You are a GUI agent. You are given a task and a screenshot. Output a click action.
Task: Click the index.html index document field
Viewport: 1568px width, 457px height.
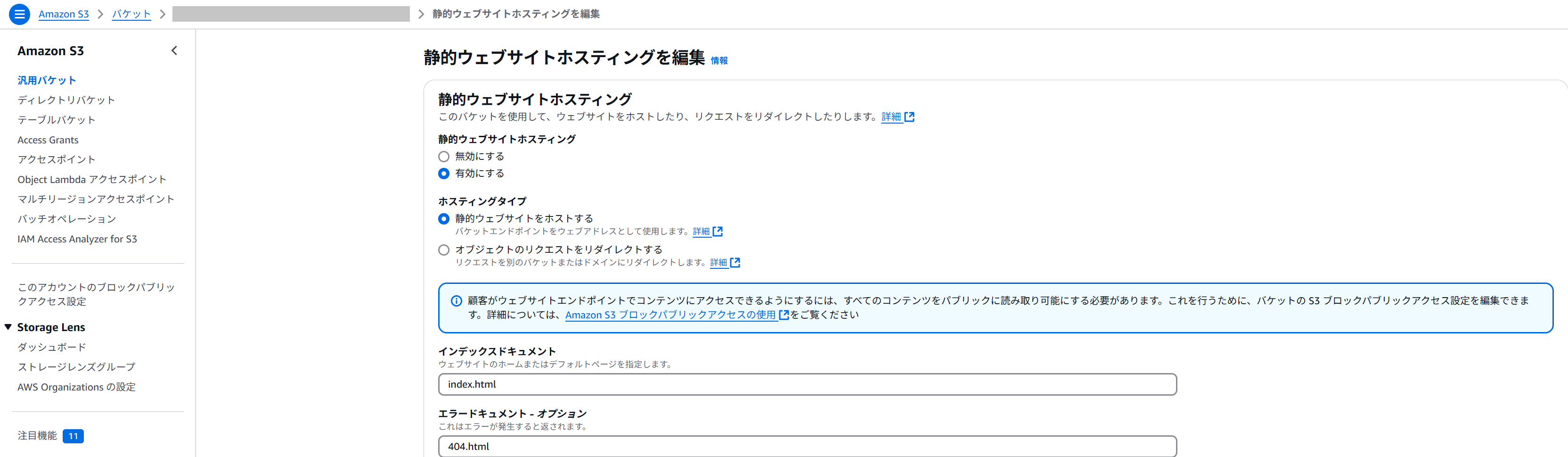click(x=807, y=384)
